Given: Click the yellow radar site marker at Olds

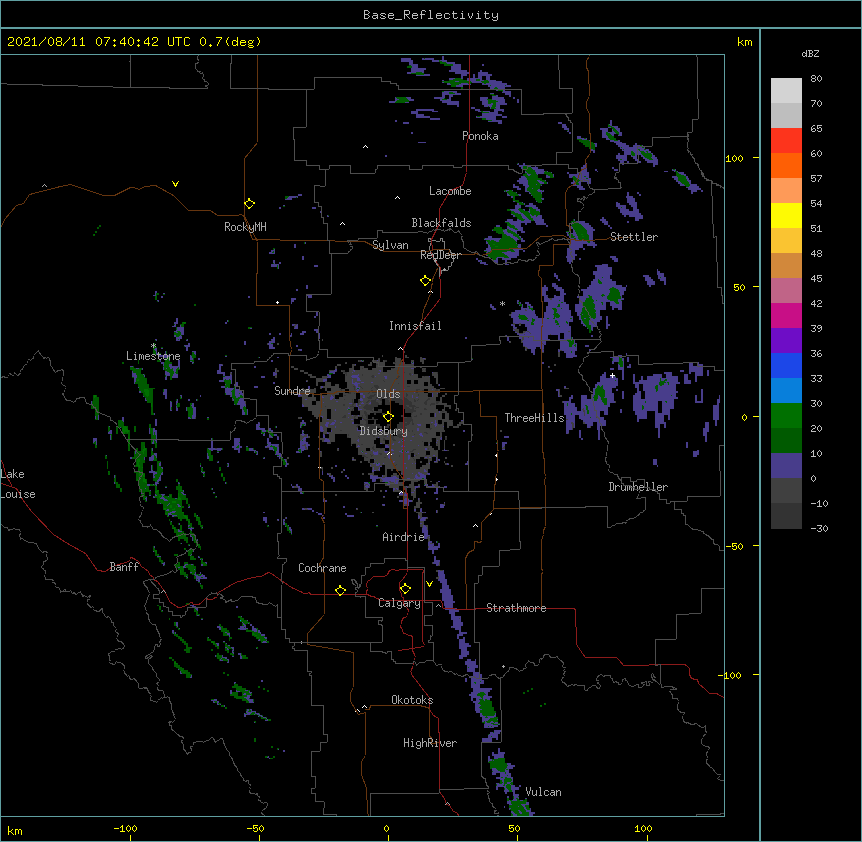Looking at the screenshot, I should click(x=388, y=416).
